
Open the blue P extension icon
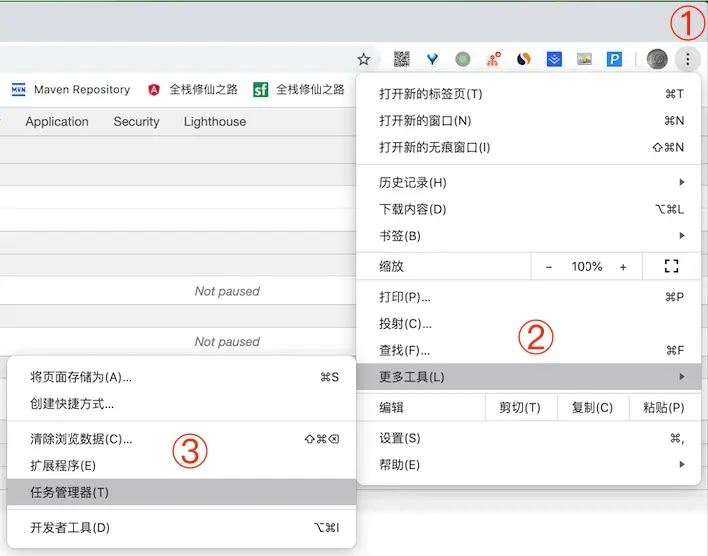(614, 59)
